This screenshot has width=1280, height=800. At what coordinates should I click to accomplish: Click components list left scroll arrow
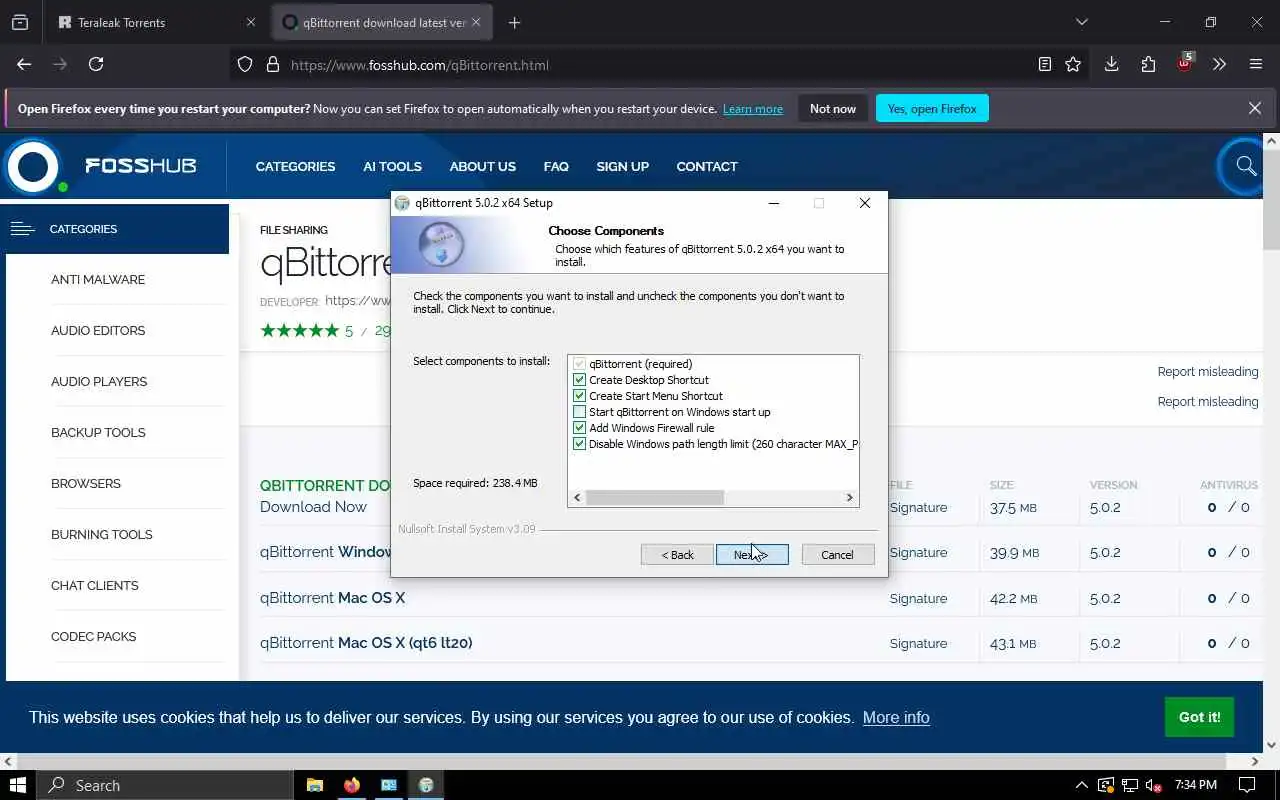577,497
